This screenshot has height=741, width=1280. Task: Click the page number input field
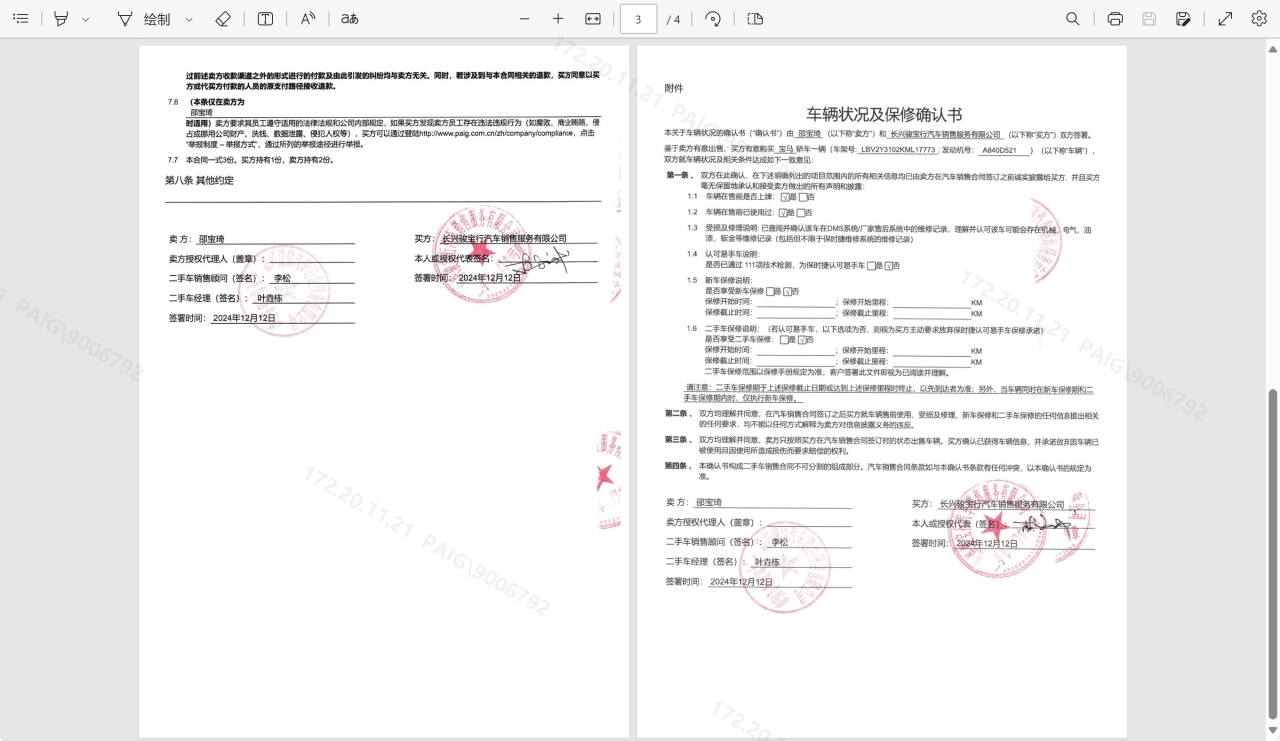(638, 19)
